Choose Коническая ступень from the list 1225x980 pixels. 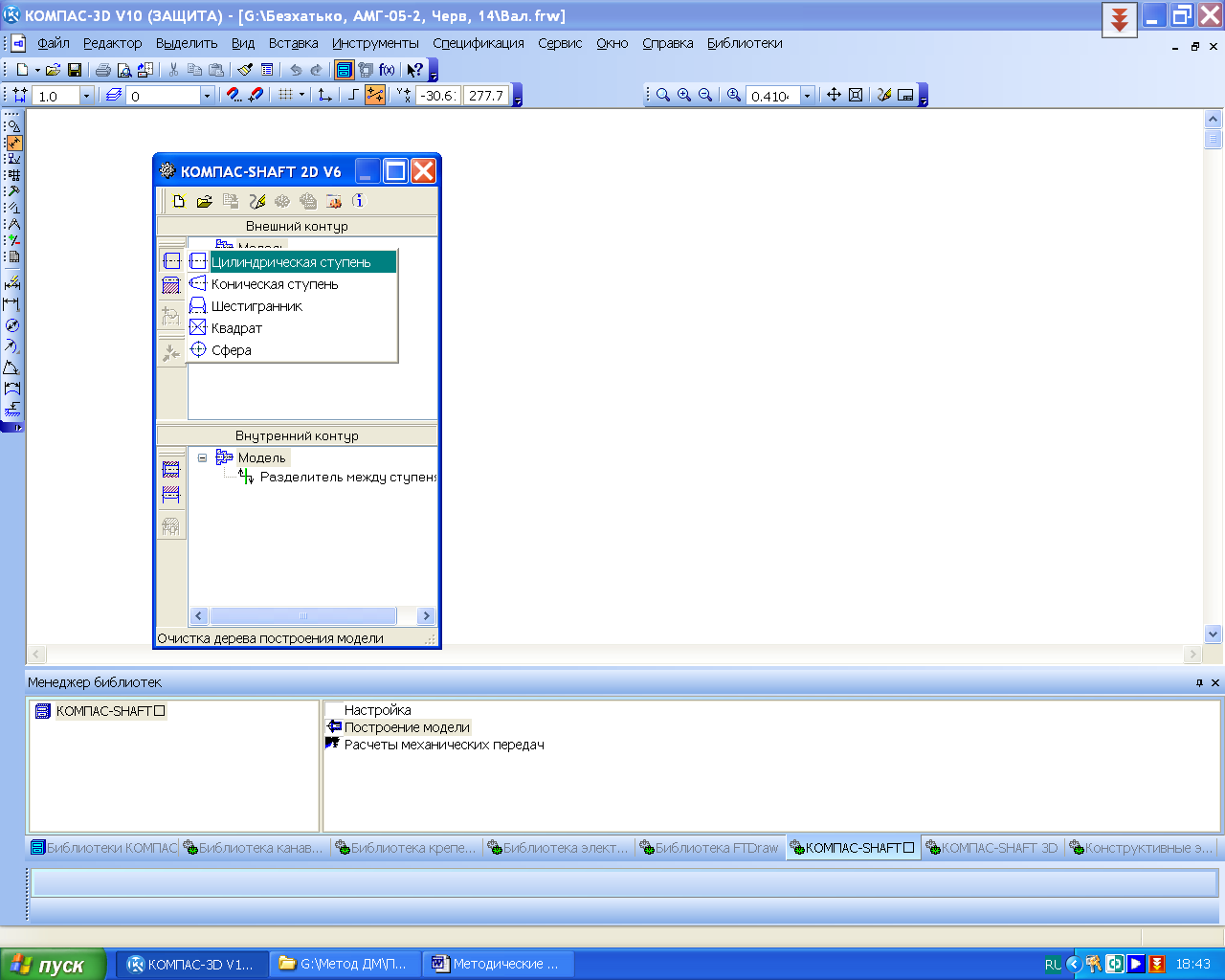(292, 284)
